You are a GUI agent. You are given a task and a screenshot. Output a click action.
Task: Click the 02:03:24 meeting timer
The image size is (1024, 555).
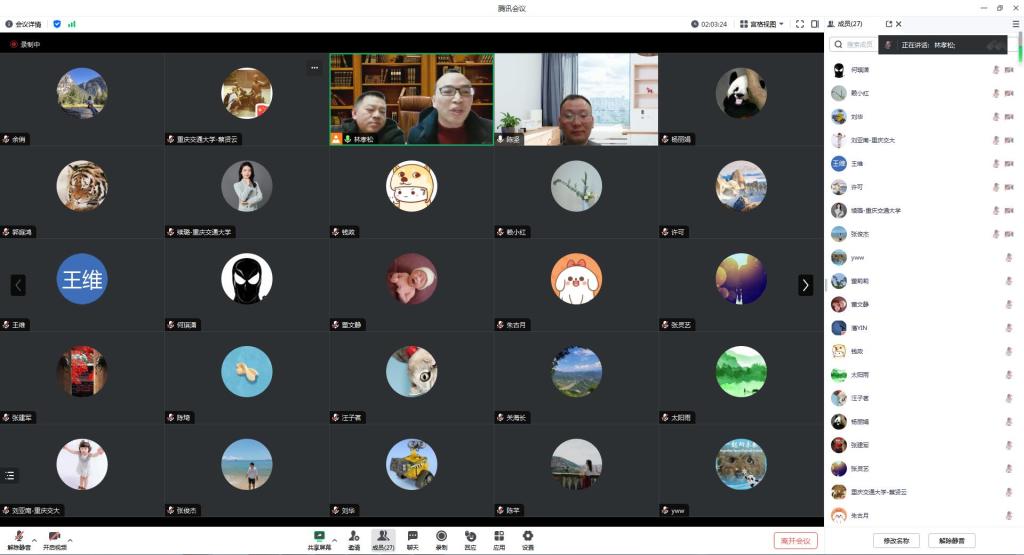(709, 24)
